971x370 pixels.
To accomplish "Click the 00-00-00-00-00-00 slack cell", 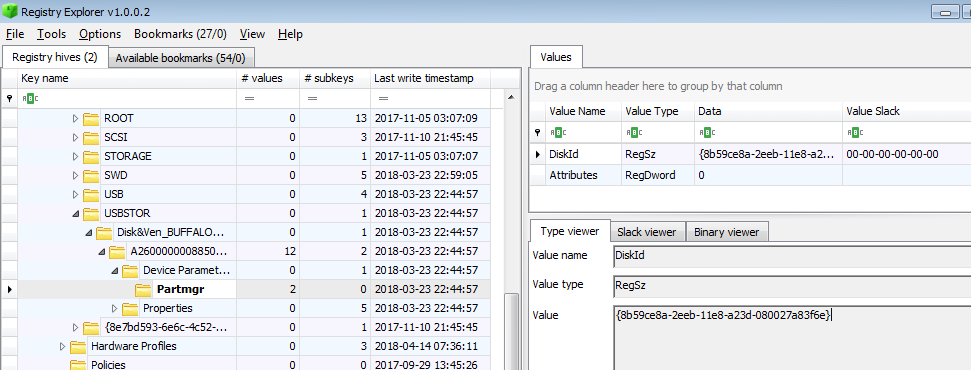I will tap(907, 154).
